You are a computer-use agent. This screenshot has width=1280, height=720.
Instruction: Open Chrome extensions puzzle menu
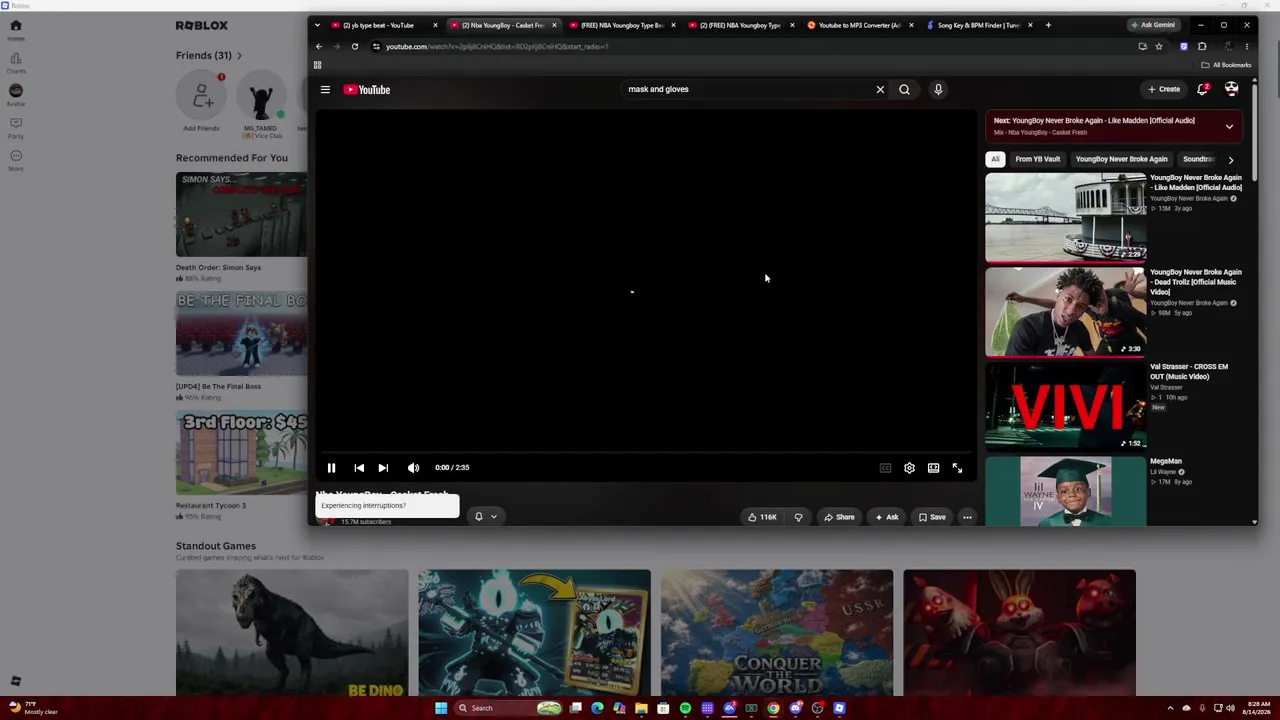(x=1202, y=46)
